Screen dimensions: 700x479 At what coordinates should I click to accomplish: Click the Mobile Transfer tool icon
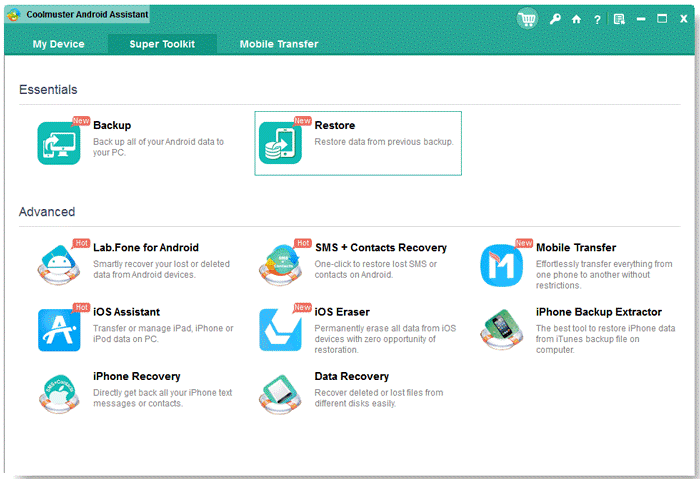(x=502, y=265)
